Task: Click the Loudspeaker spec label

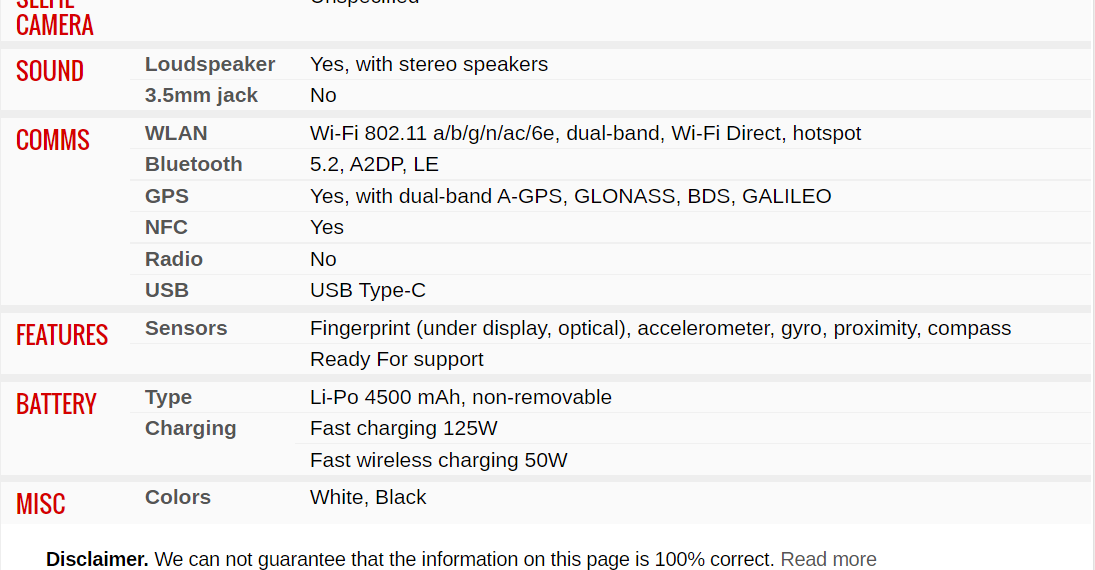Action: click(x=210, y=64)
